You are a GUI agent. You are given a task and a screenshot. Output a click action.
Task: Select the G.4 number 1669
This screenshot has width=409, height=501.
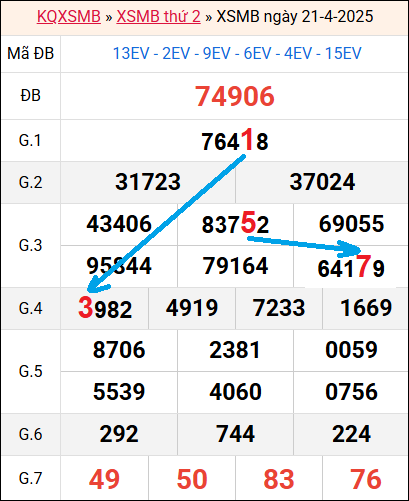click(366, 308)
